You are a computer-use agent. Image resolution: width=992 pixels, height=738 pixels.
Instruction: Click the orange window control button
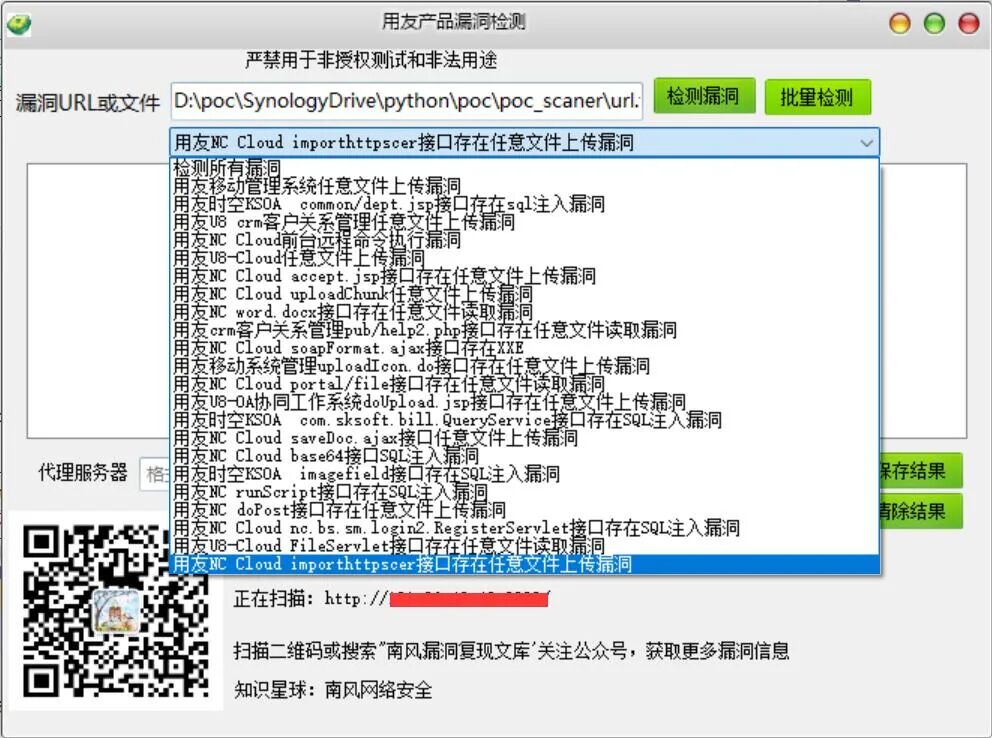(900, 23)
